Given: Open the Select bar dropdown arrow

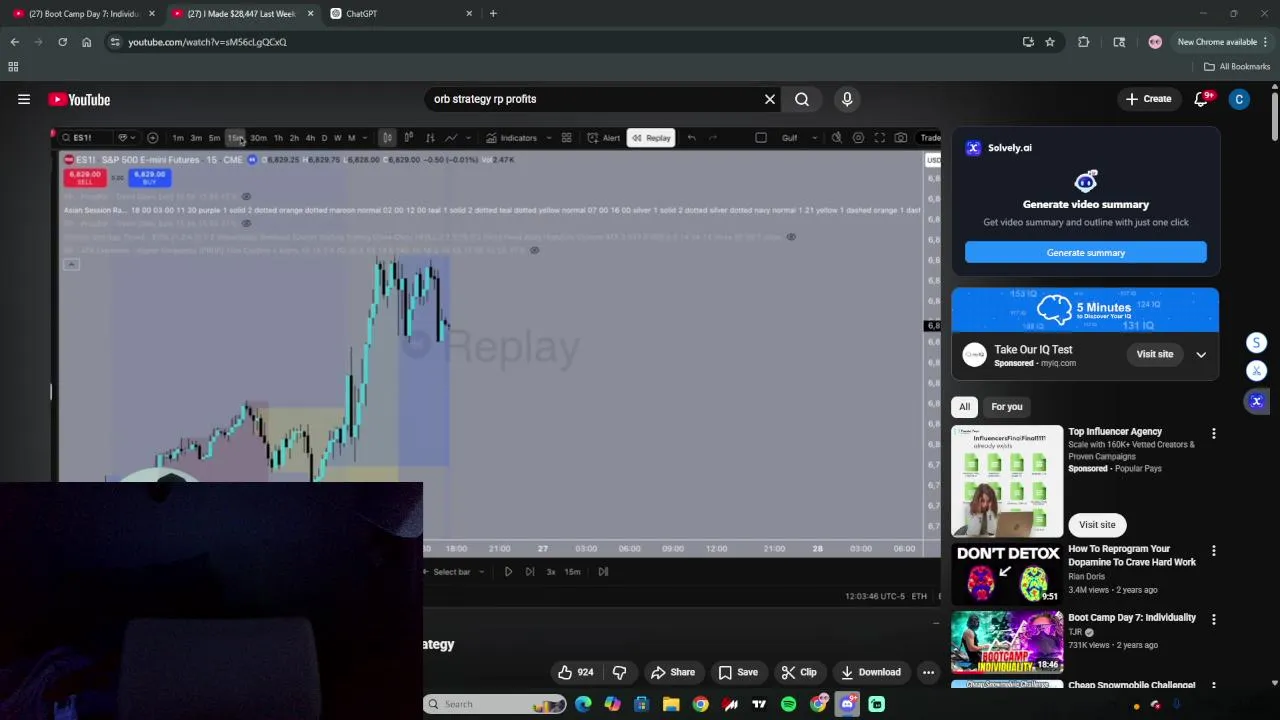Looking at the screenshot, I should [482, 572].
